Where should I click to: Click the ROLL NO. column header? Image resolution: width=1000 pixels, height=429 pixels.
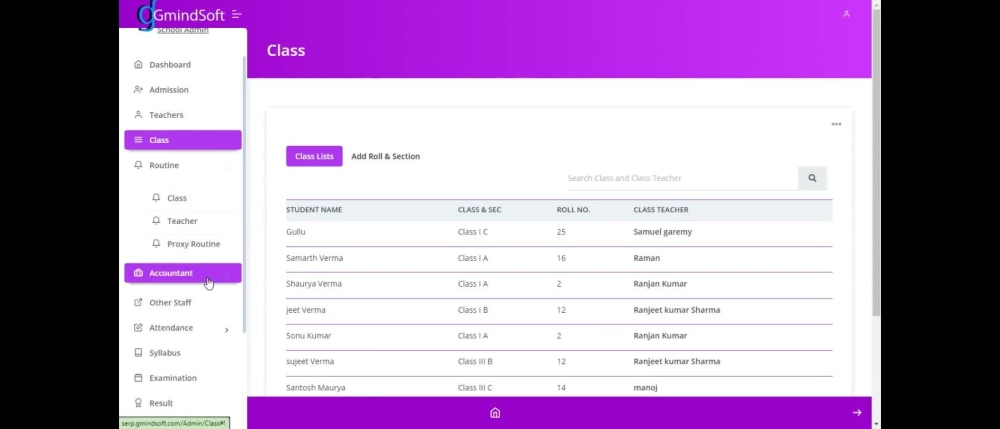(573, 210)
